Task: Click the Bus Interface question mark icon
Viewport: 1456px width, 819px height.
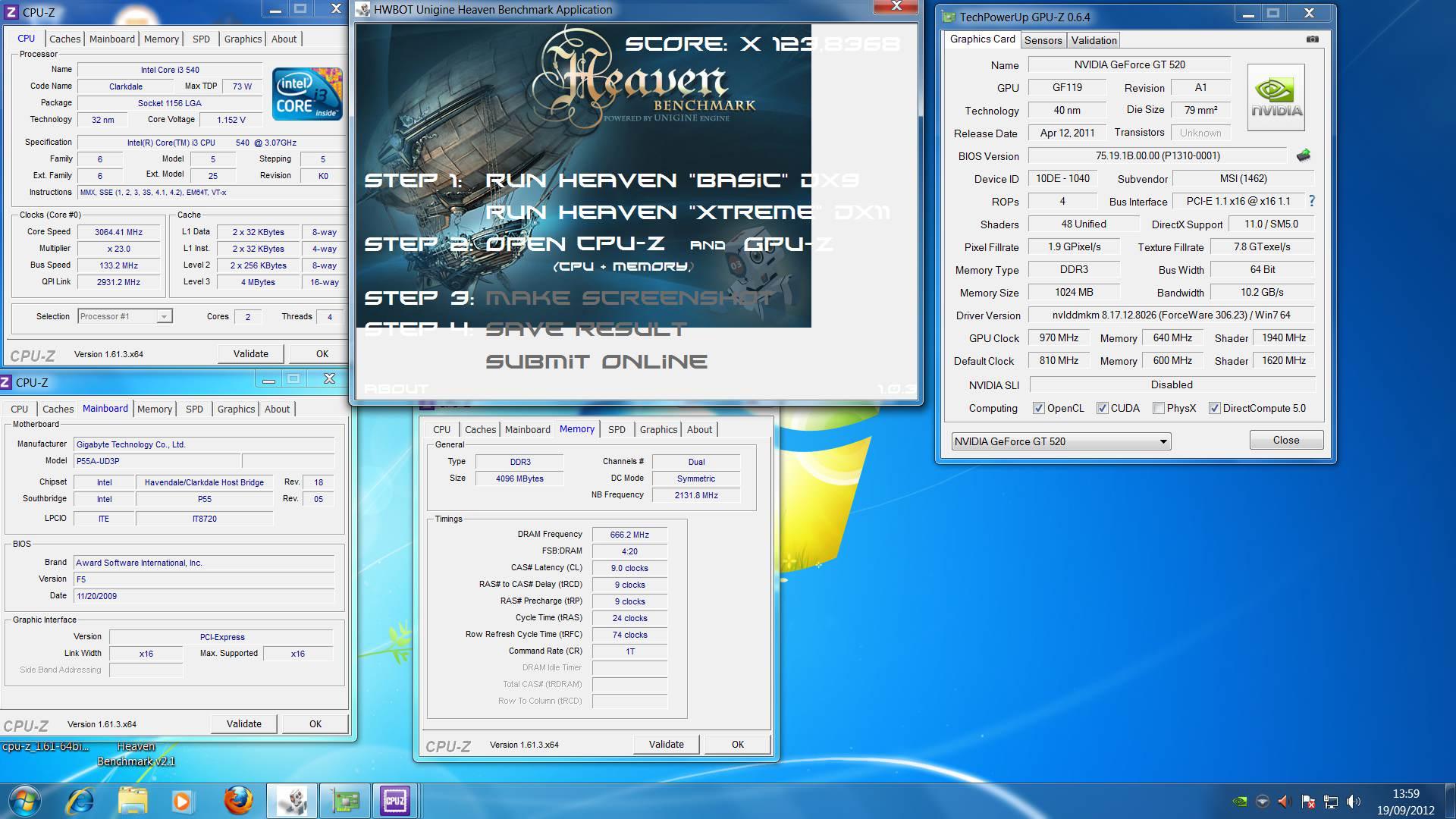Action: tap(1311, 201)
